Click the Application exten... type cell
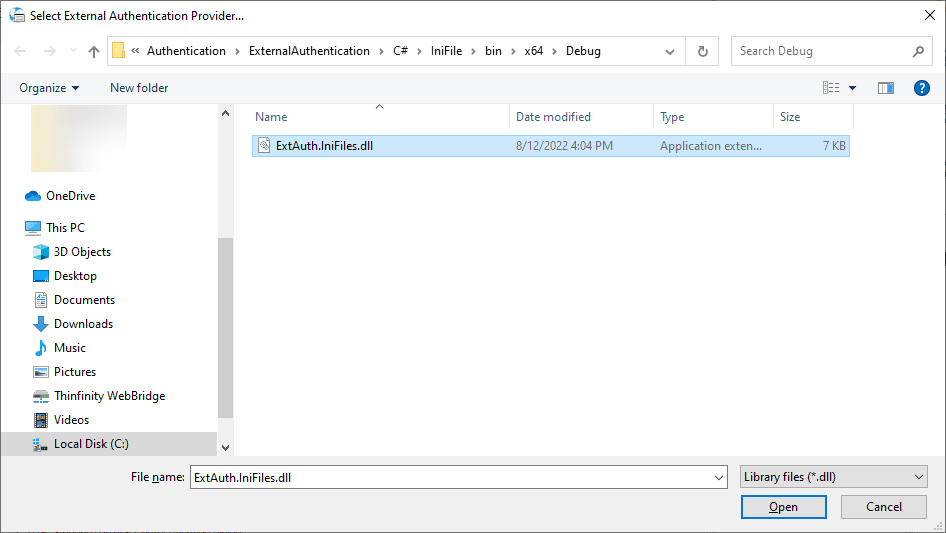The height and width of the screenshot is (533, 946). coord(711,146)
